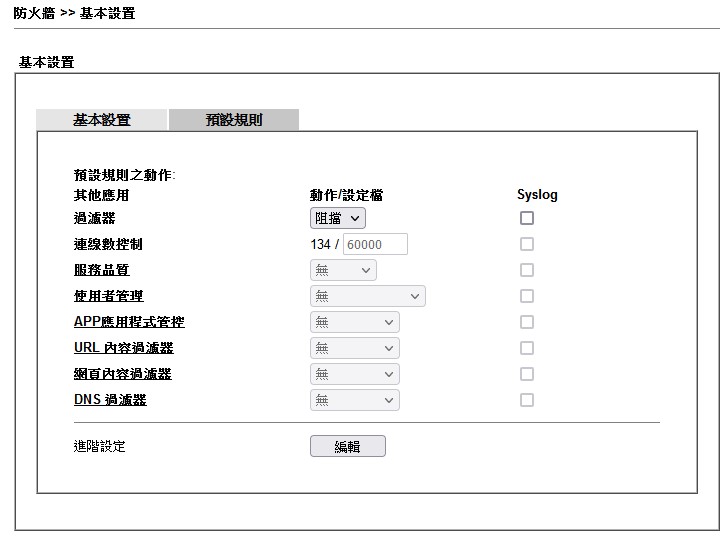This screenshot has height=538, width=727.
Task: Toggle Syslog checkbox for 服務品質
Action: pyautogui.click(x=527, y=270)
